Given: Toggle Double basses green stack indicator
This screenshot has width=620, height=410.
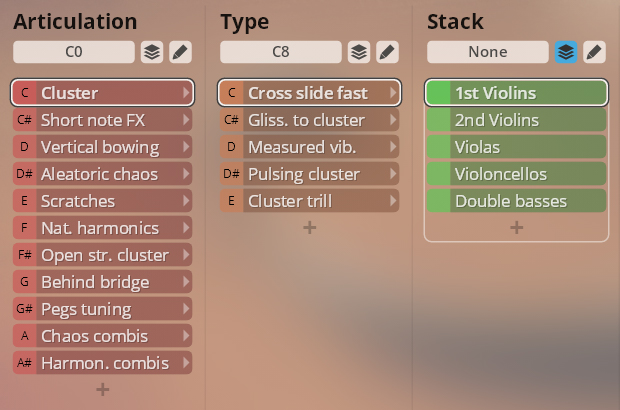Looking at the screenshot, I should point(439,201).
